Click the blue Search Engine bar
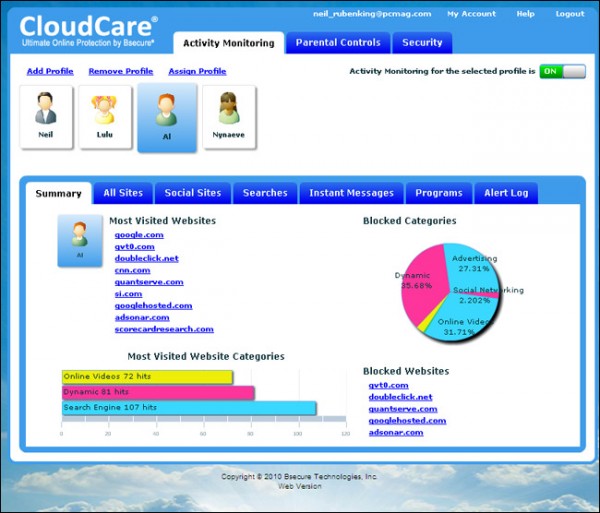Viewport: 600px width, 513px height. pos(189,408)
